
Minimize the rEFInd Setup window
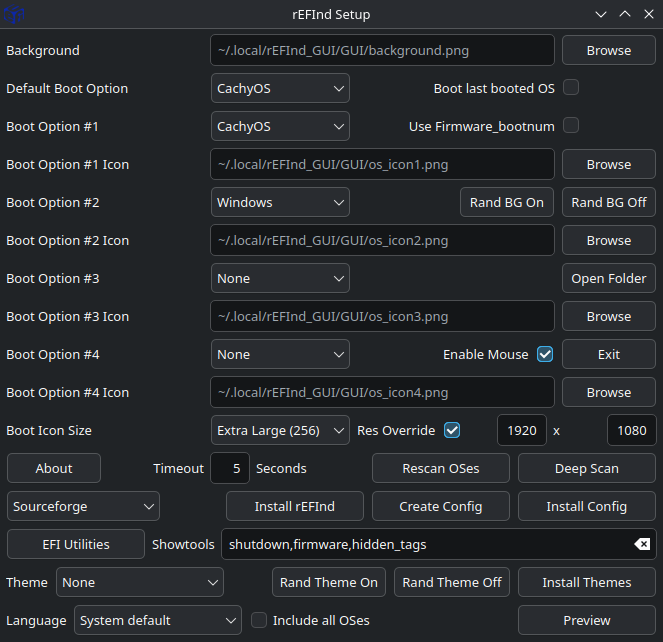(601, 14)
